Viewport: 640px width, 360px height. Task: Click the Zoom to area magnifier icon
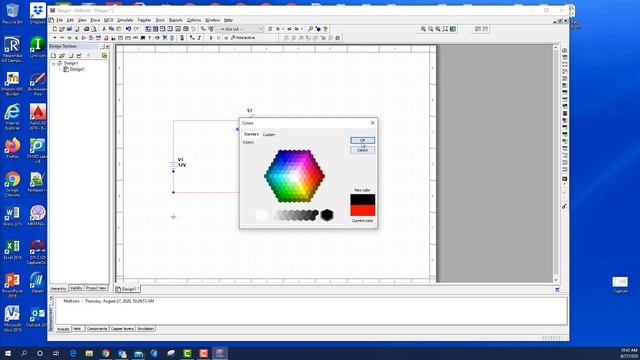tap(438, 29)
